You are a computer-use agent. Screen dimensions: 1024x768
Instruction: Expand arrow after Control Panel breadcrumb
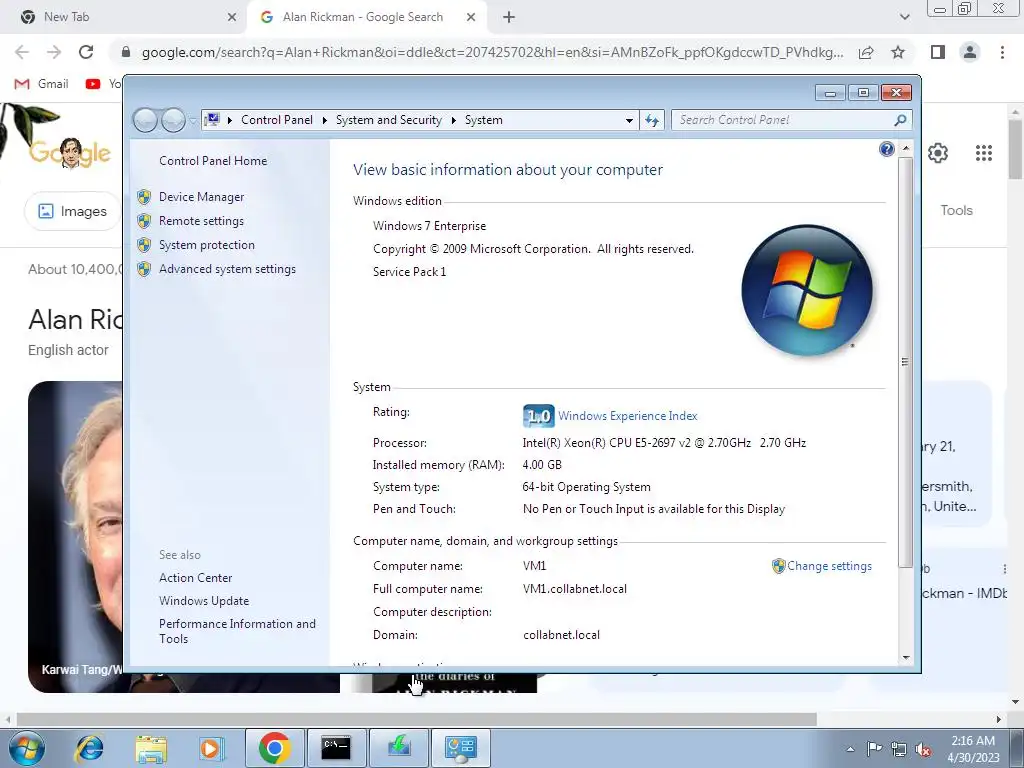(x=325, y=120)
